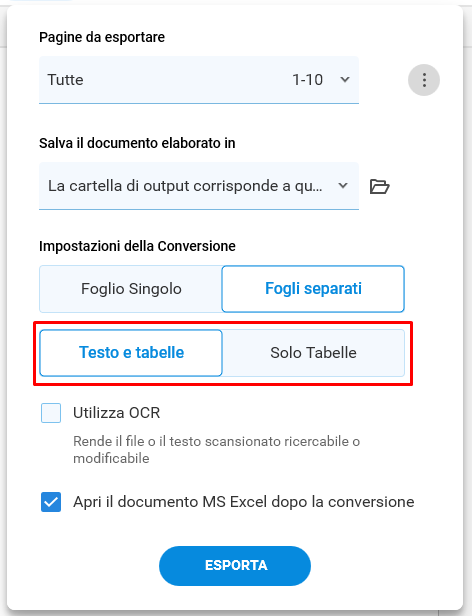Viewport: 472px width, 616px height.
Task: Click the 'Utilizza OCR' label text
Action: click(x=117, y=413)
